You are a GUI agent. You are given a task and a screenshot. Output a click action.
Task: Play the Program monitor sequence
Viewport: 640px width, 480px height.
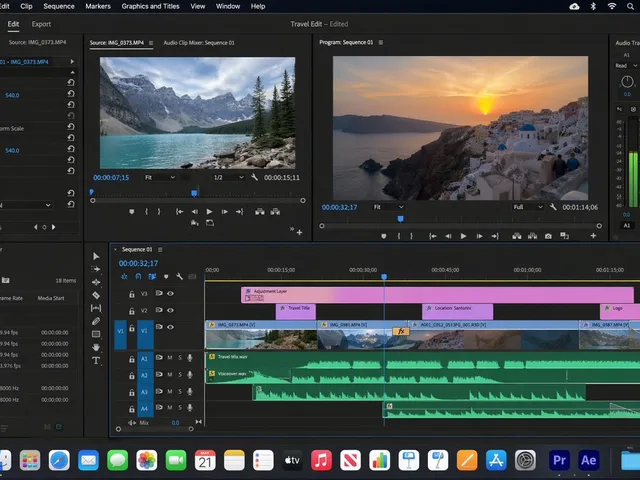(463, 236)
